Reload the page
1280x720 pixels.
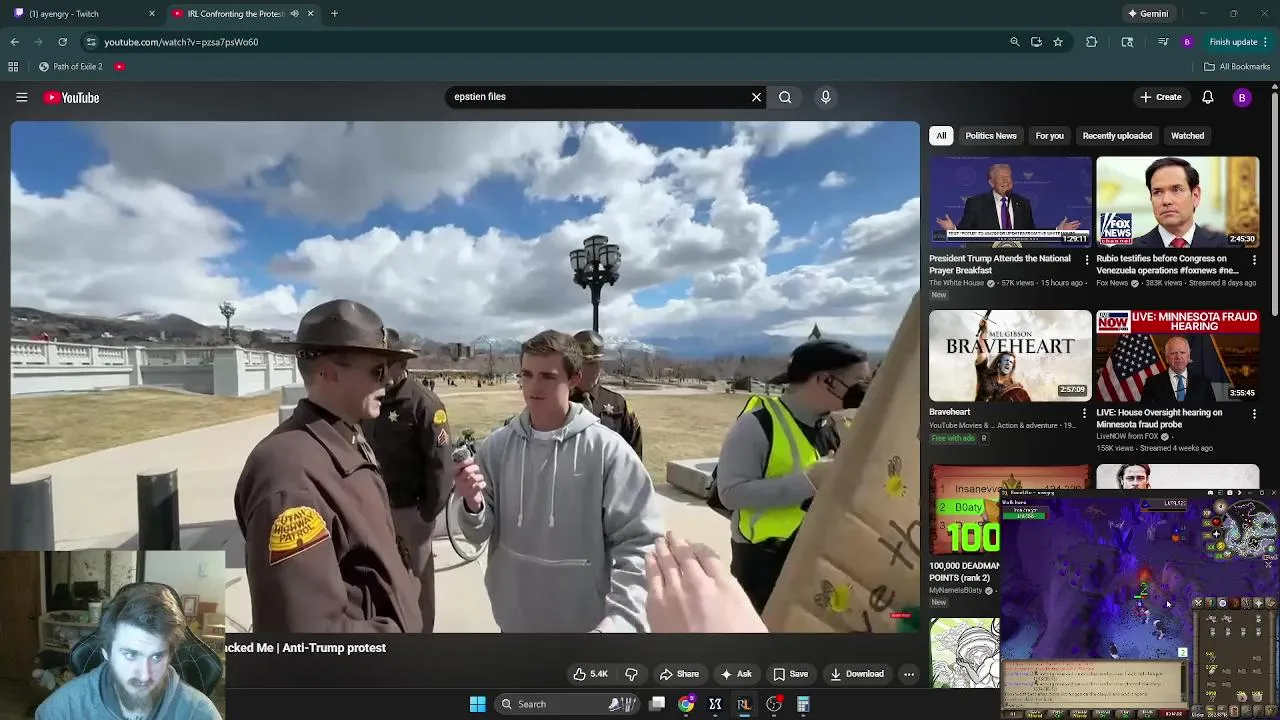point(62,42)
